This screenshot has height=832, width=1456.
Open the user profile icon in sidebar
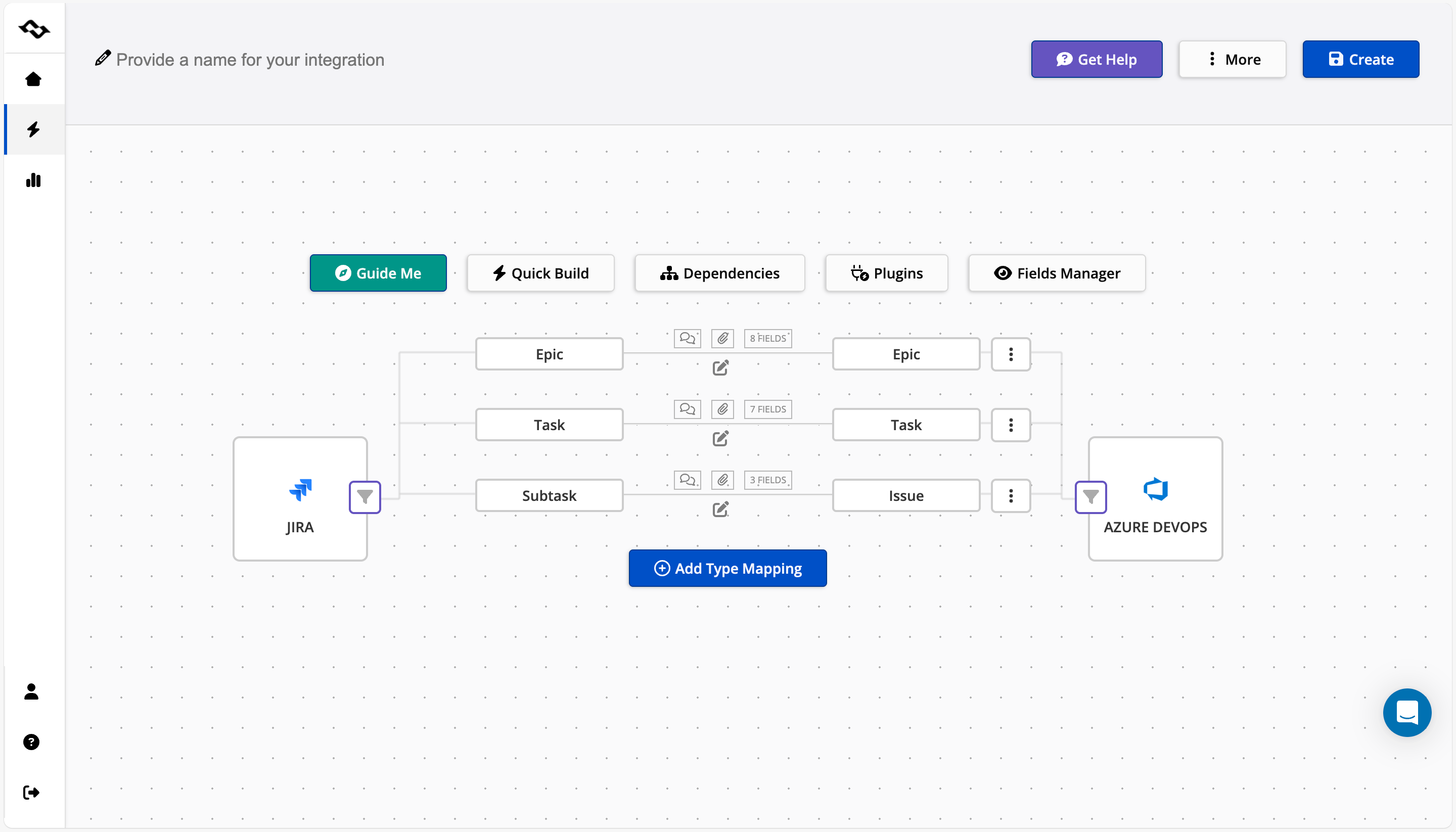pyautogui.click(x=31, y=692)
